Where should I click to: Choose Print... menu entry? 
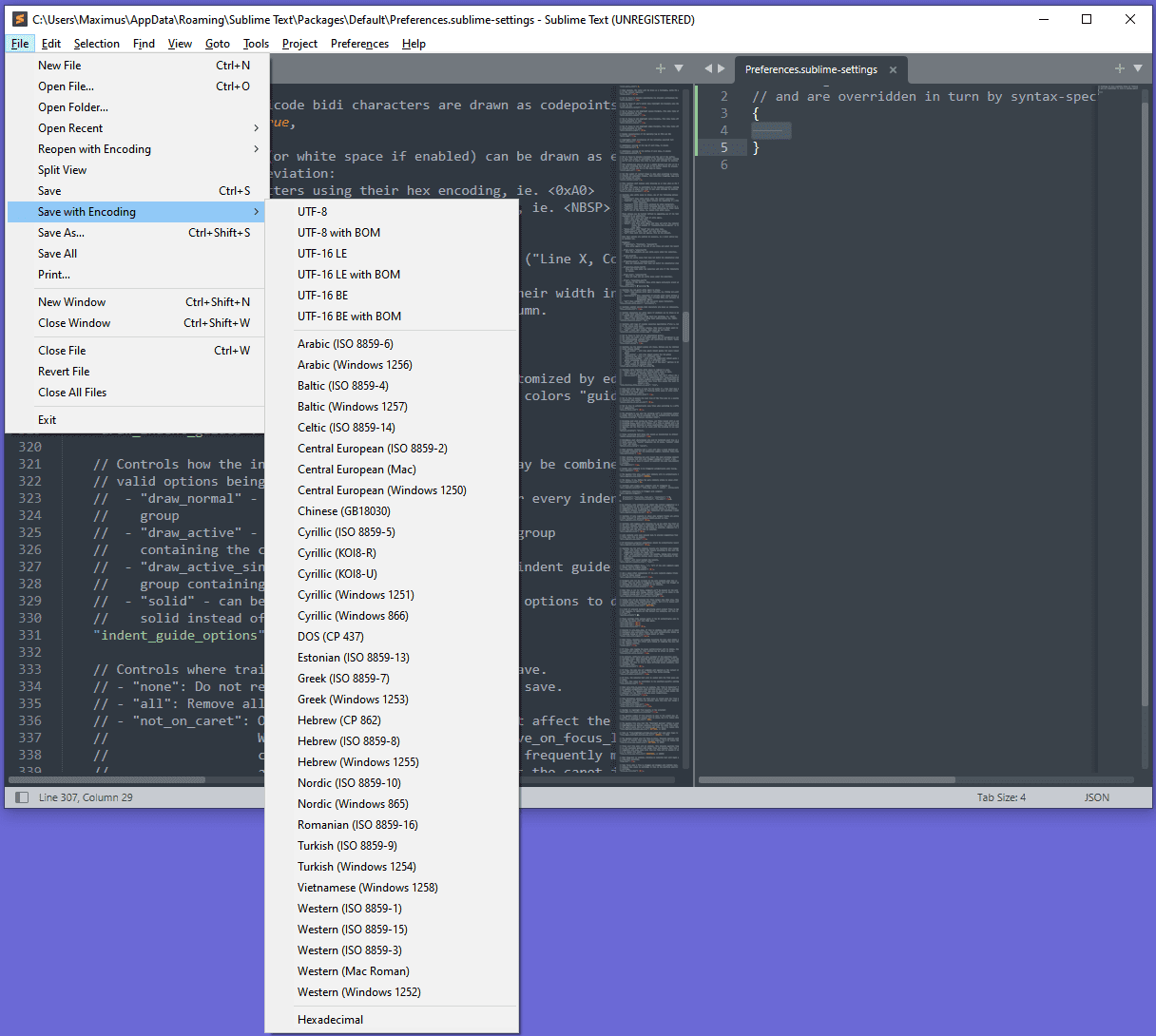coord(137,275)
